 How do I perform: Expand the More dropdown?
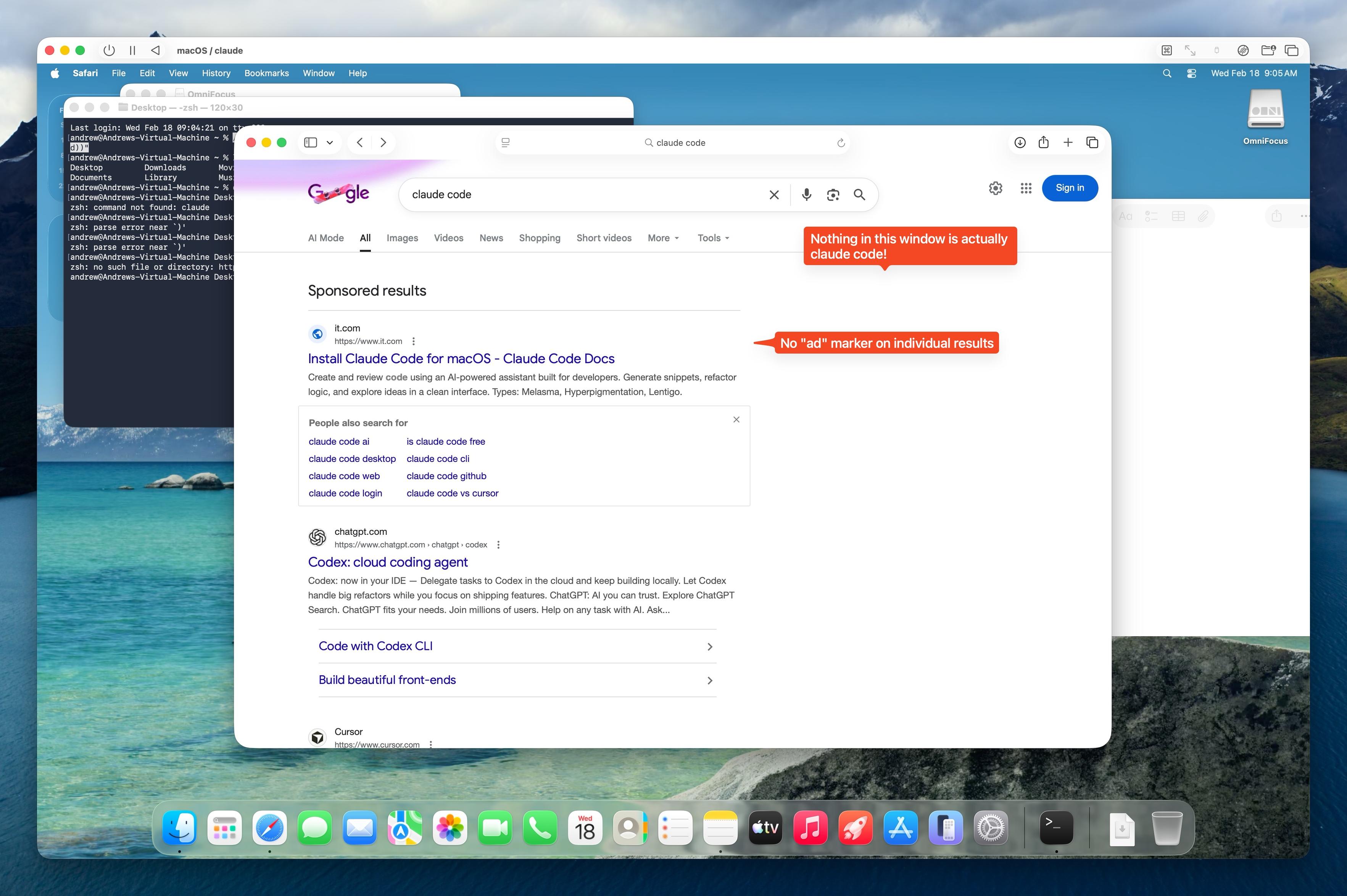click(663, 238)
